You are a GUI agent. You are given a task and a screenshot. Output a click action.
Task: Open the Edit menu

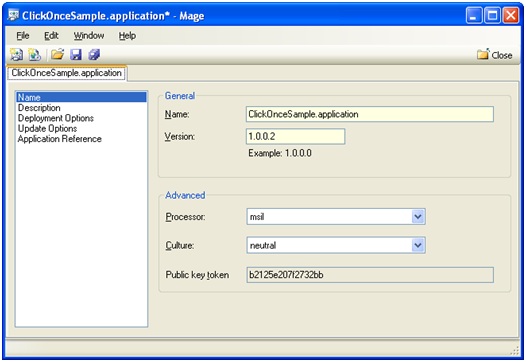[x=51, y=36]
